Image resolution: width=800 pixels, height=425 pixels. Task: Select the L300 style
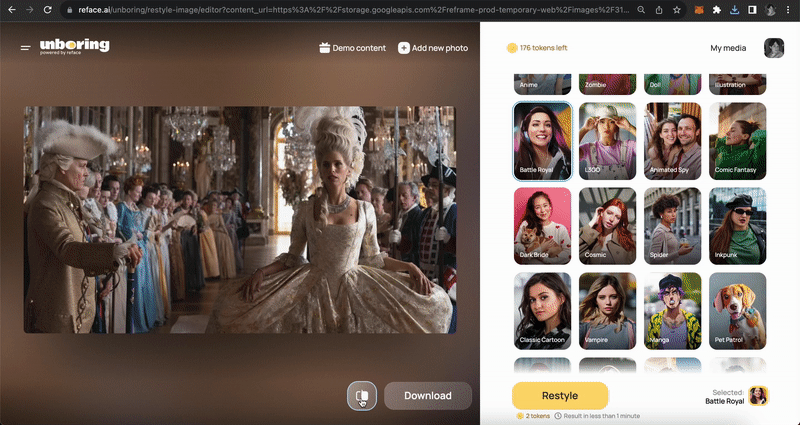click(x=607, y=141)
